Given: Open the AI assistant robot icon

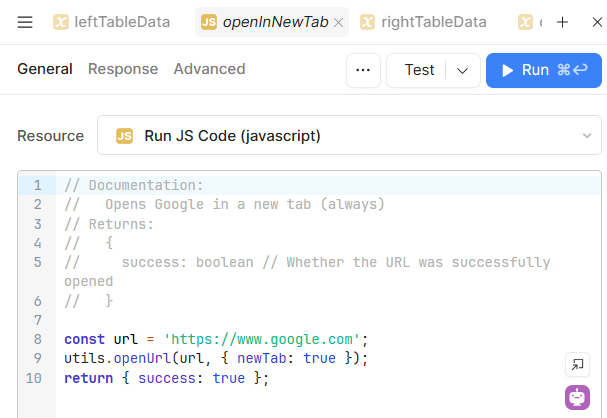Looking at the screenshot, I should click(x=577, y=397).
